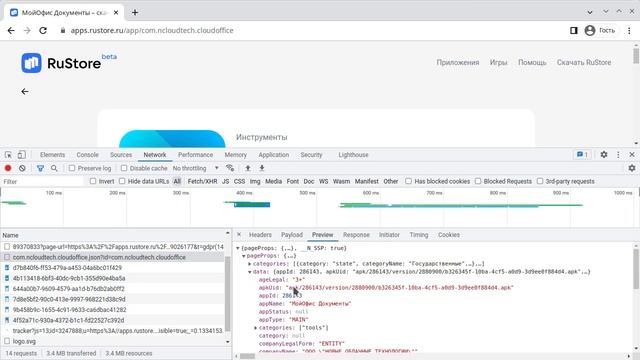Viewport: 640px width, 360px height.
Task: Select the logo.svg request
Action: 24,341
